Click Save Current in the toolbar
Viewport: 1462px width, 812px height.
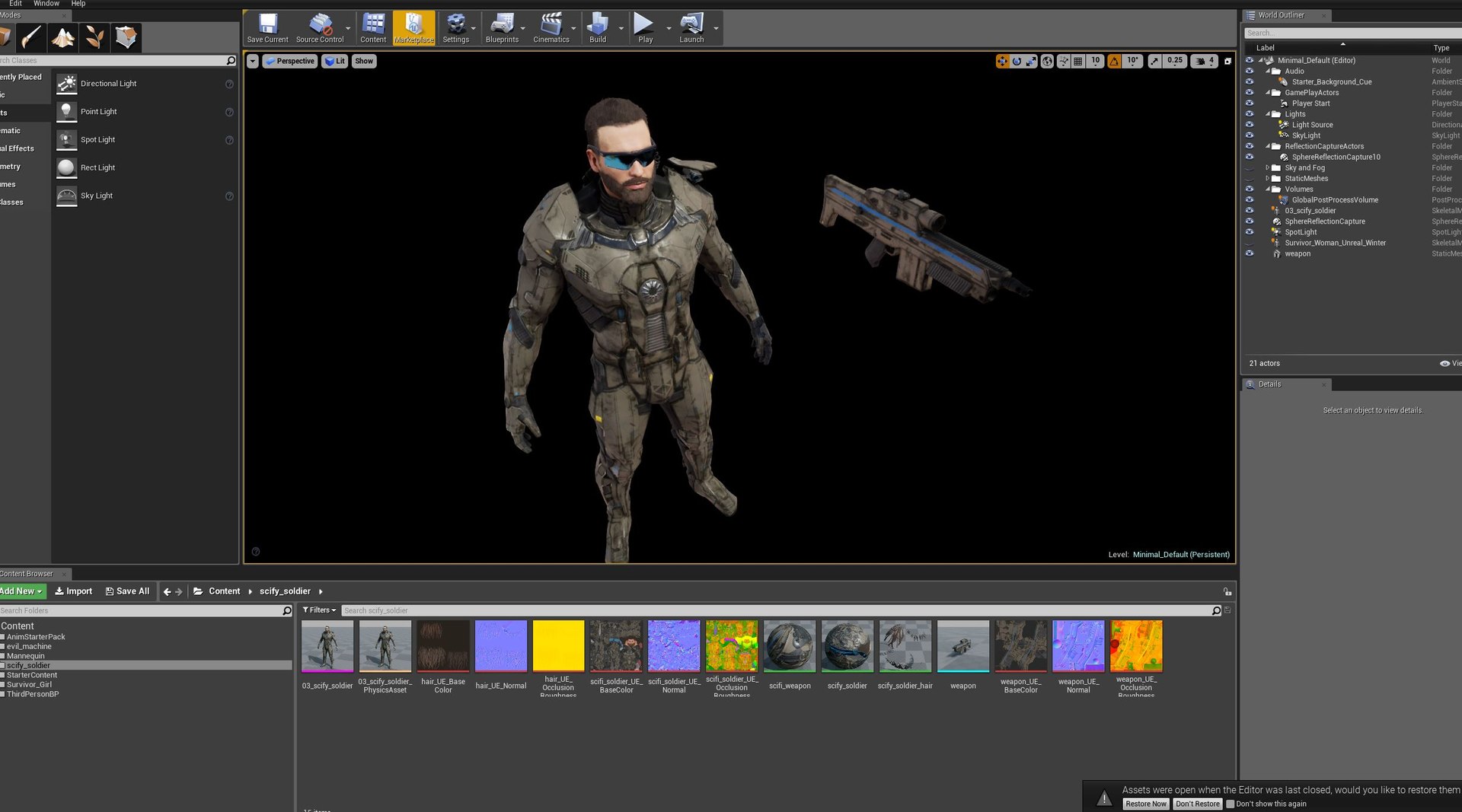267,28
